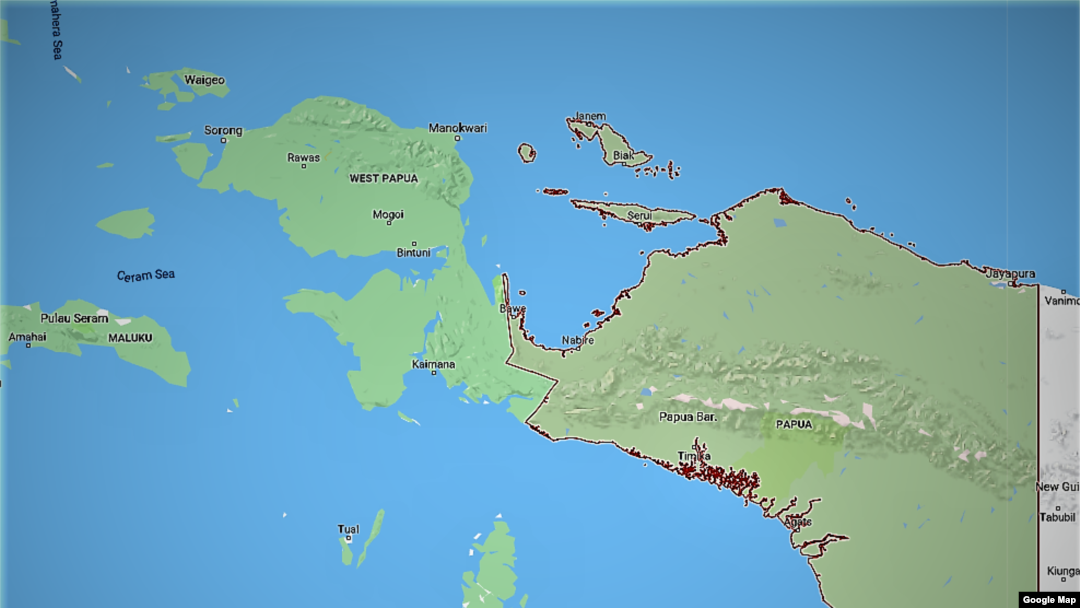Click the Bintuni town label
Image resolution: width=1080 pixels, height=608 pixels.
pos(413,253)
